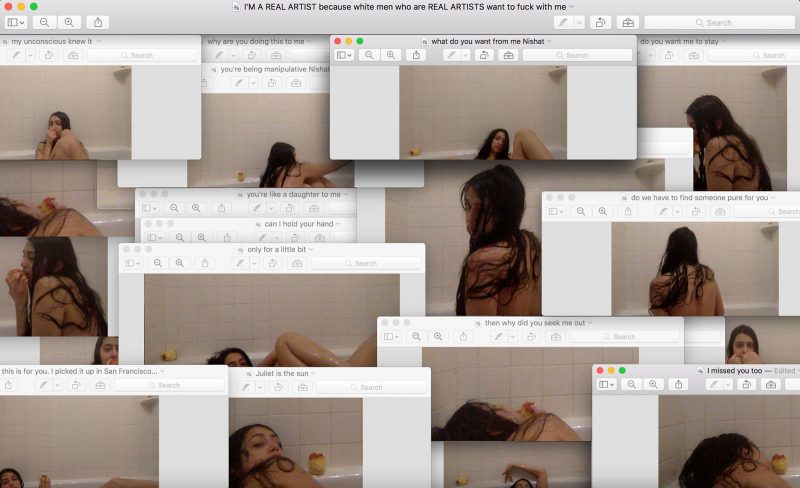Click search field in the backmost 'REAL ARTIST' window
The image size is (800, 488).
718,22
